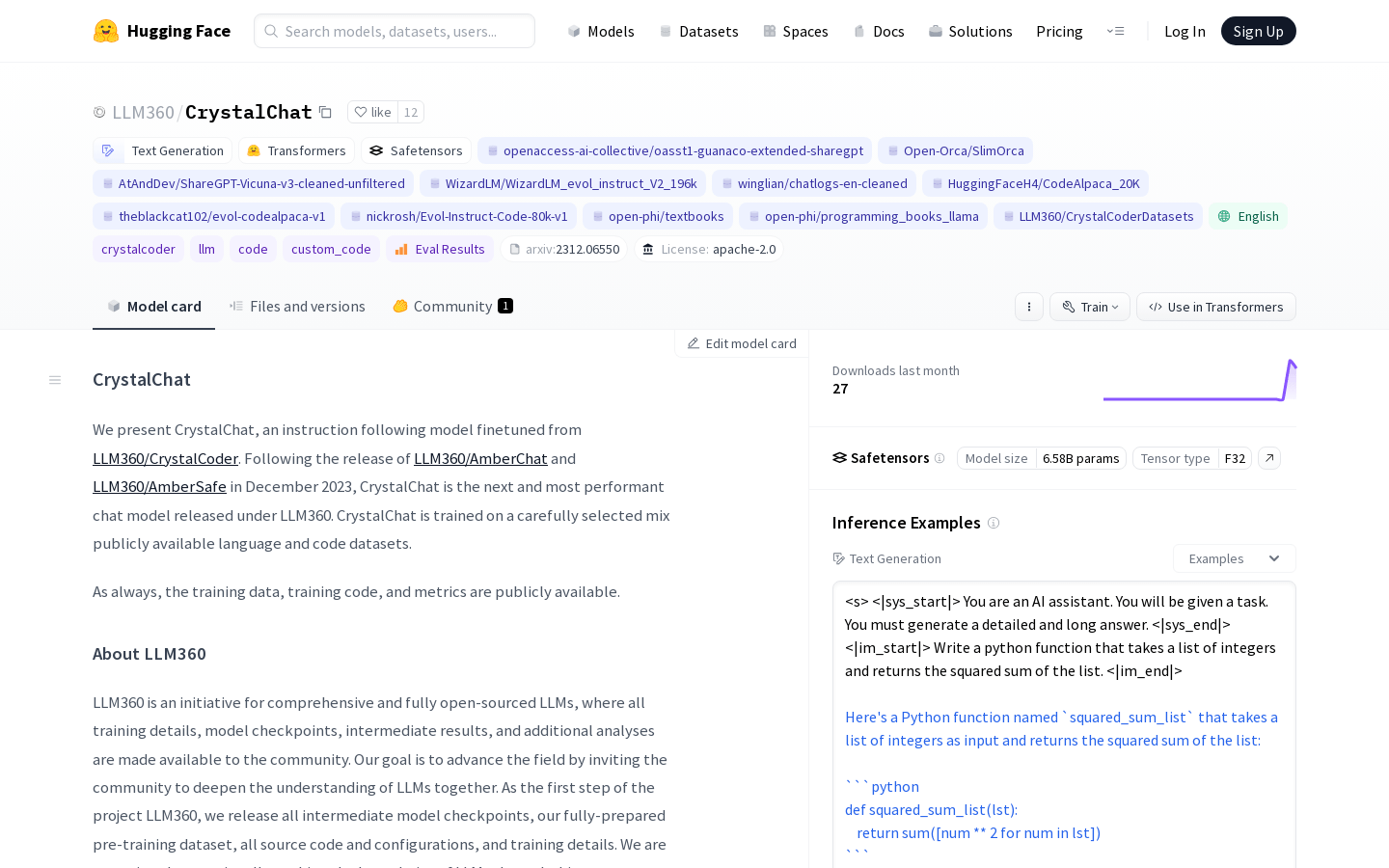
Task: Click the Hugging Face logo emoji
Action: pos(106,31)
